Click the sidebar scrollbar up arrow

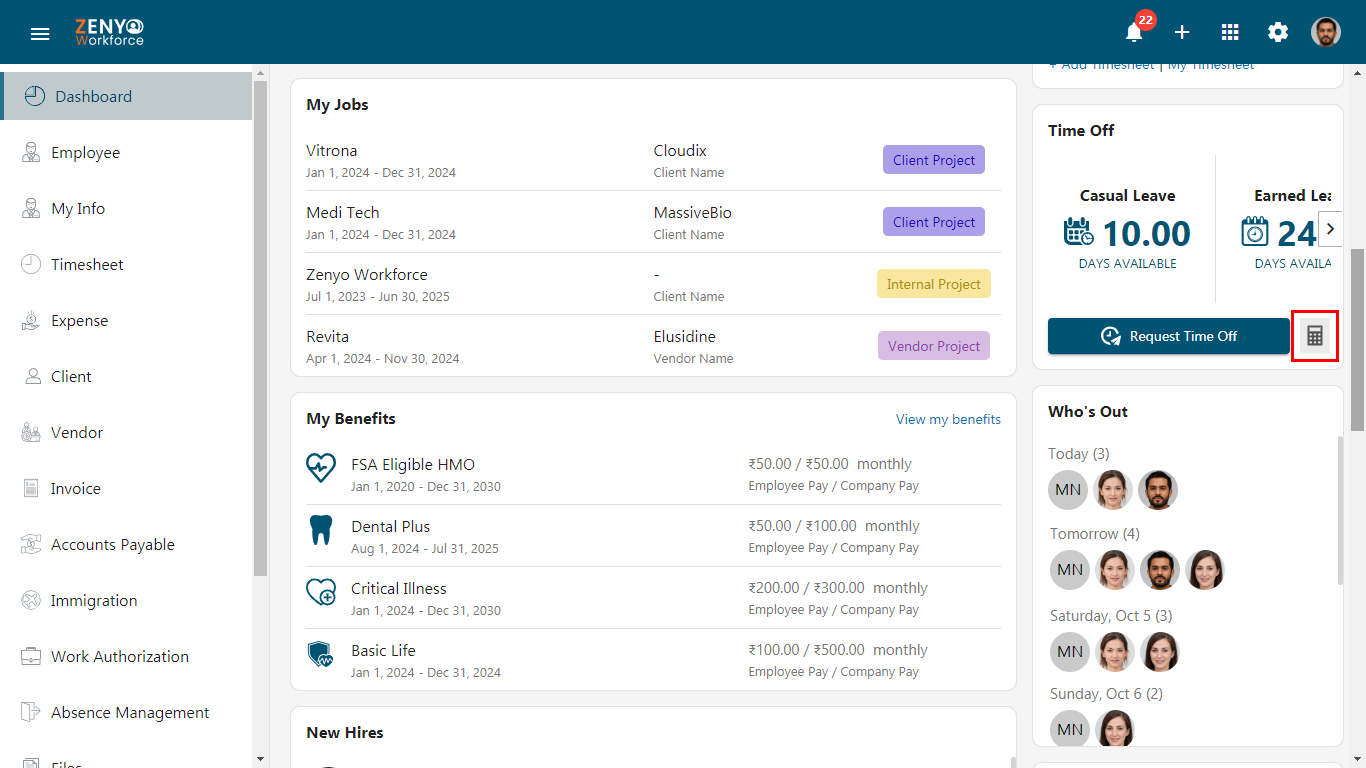coord(261,73)
